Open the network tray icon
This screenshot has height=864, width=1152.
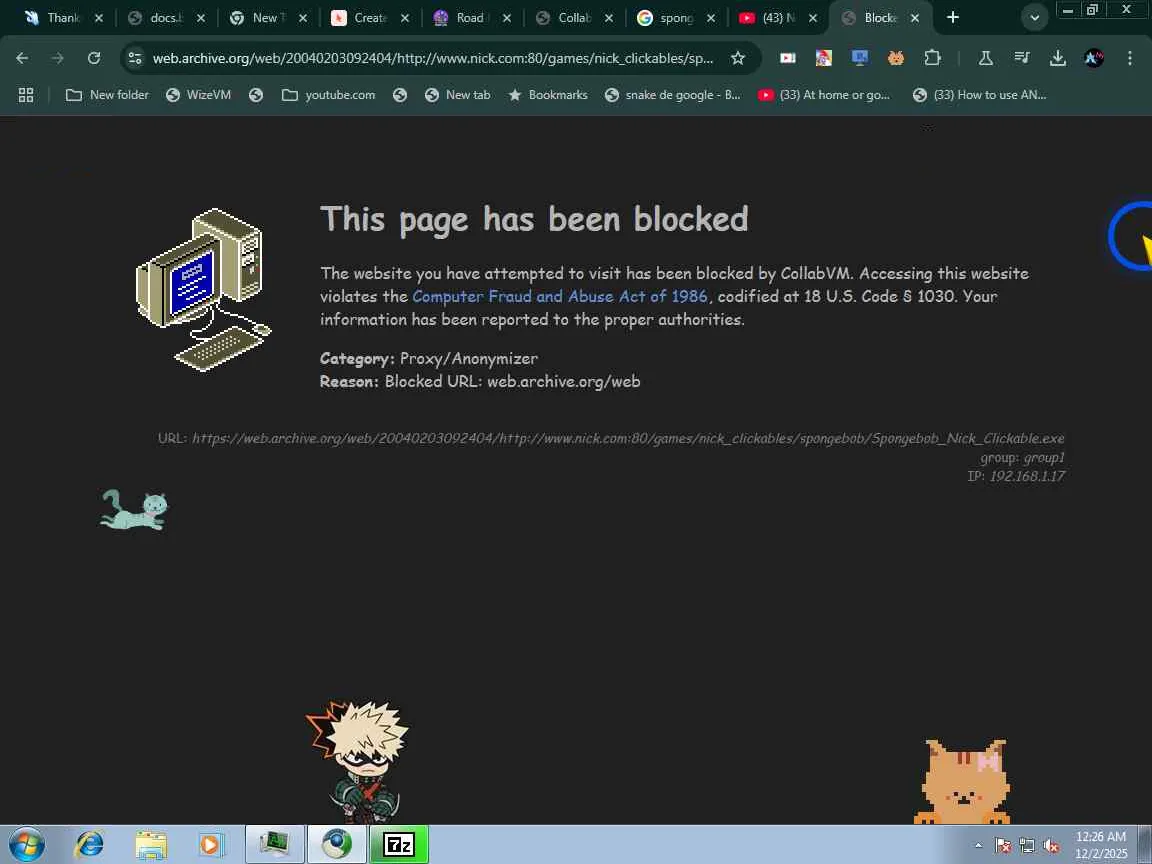click(1027, 846)
